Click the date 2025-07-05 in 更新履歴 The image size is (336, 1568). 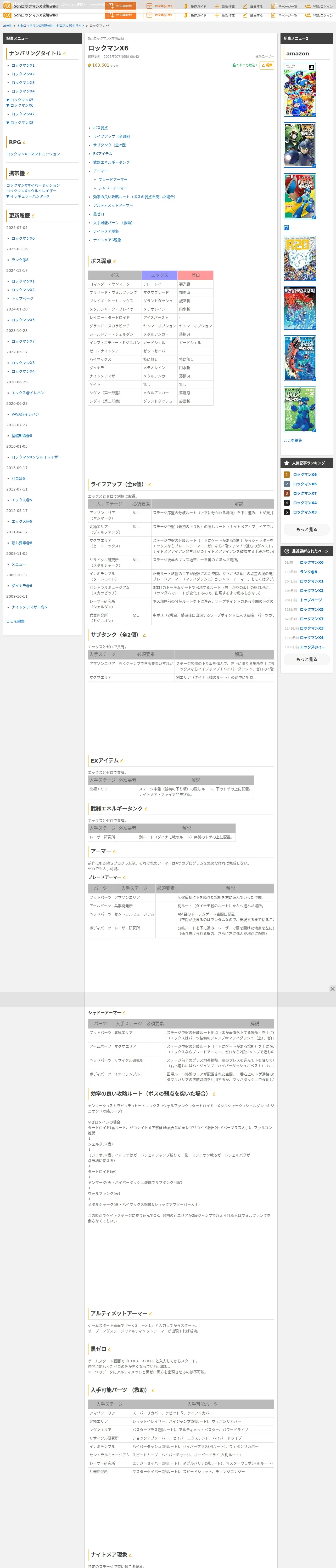click(17, 228)
